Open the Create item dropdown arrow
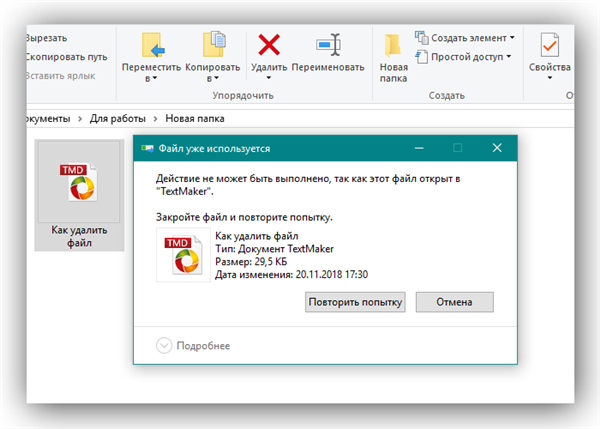The image size is (600, 429). tap(512, 38)
